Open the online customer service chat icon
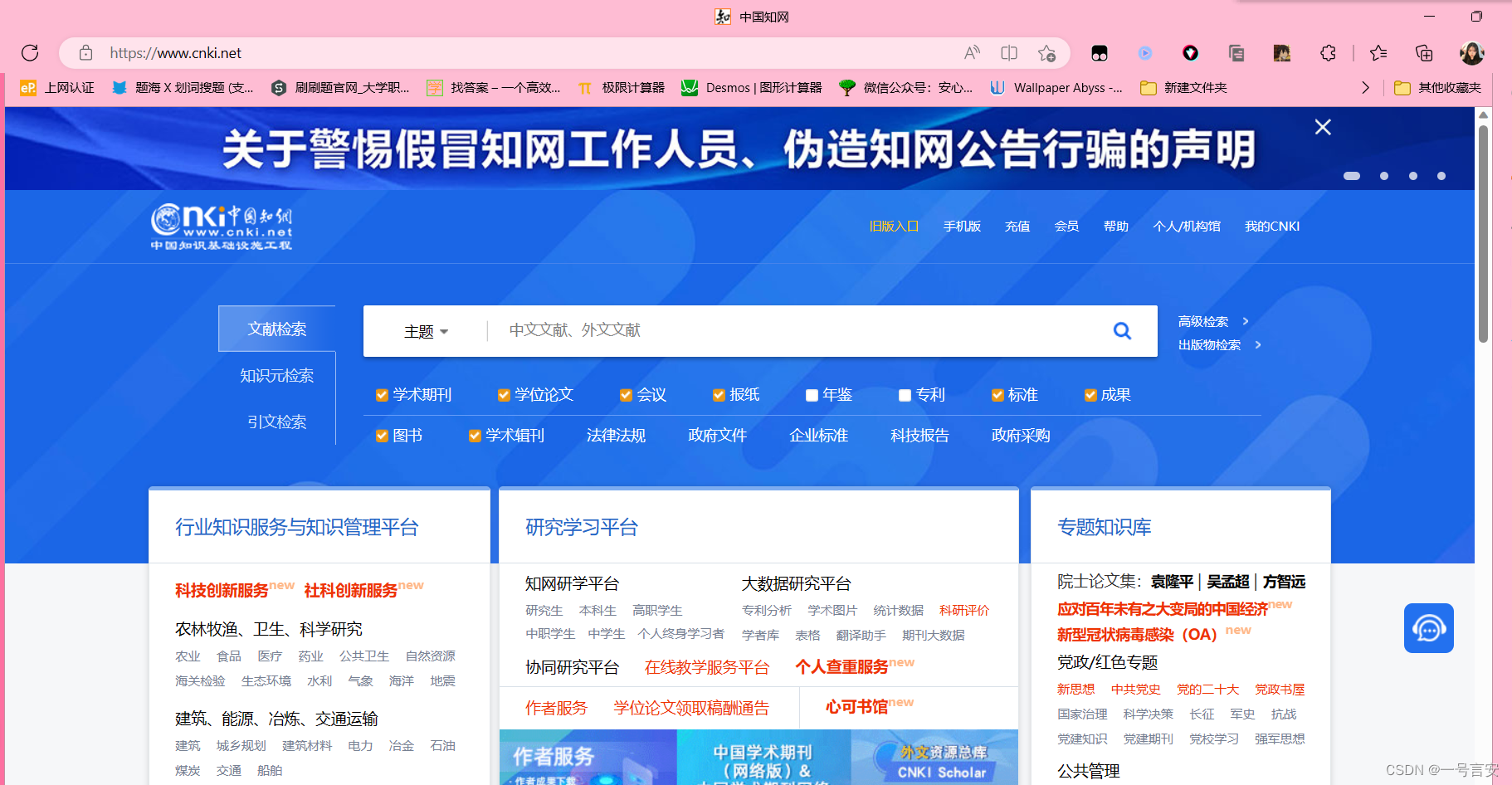Image resolution: width=1512 pixels, height=785 pixels. tap(1428, 628)
